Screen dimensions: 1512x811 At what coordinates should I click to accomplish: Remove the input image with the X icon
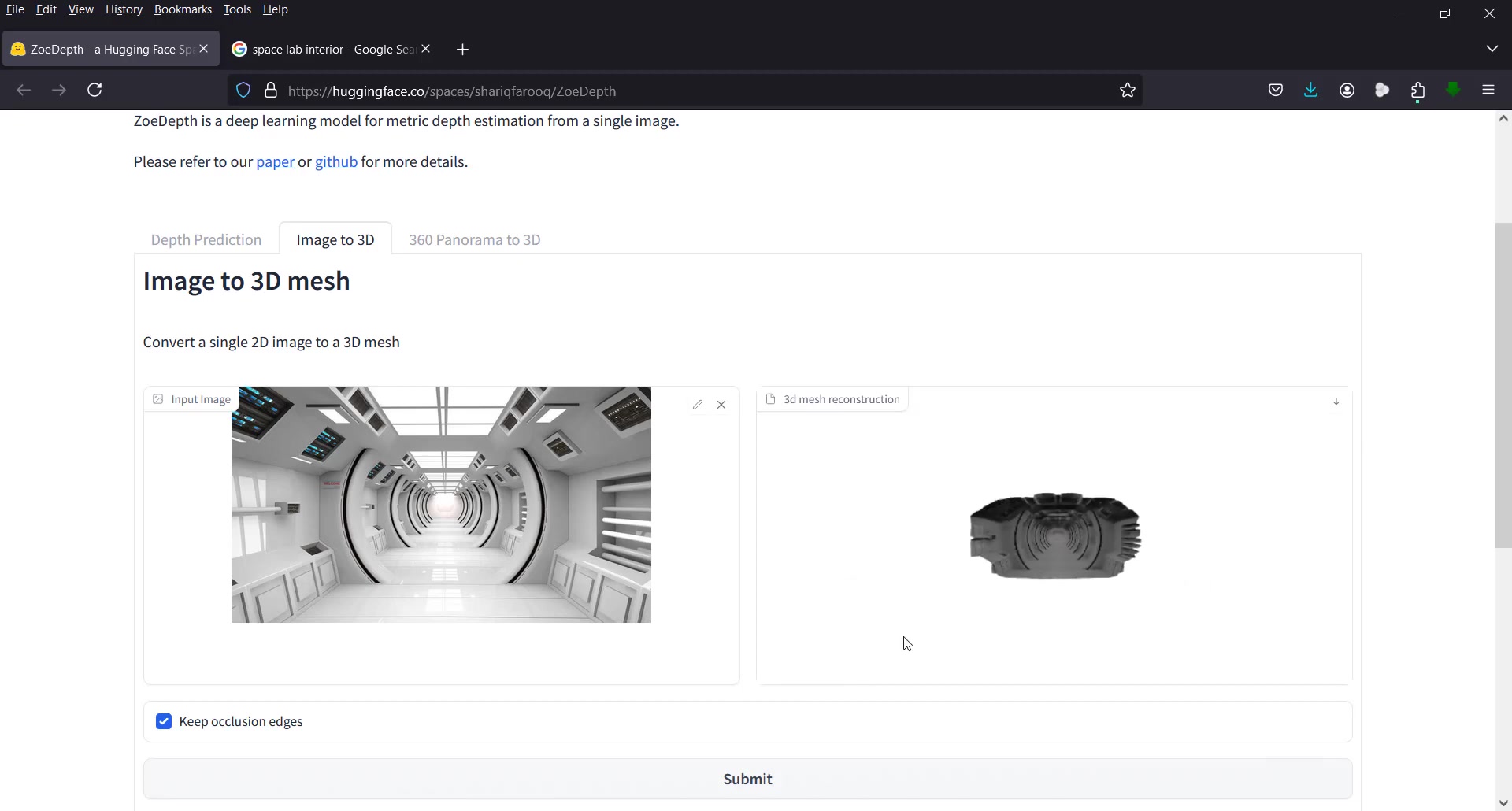pos(721,405)
